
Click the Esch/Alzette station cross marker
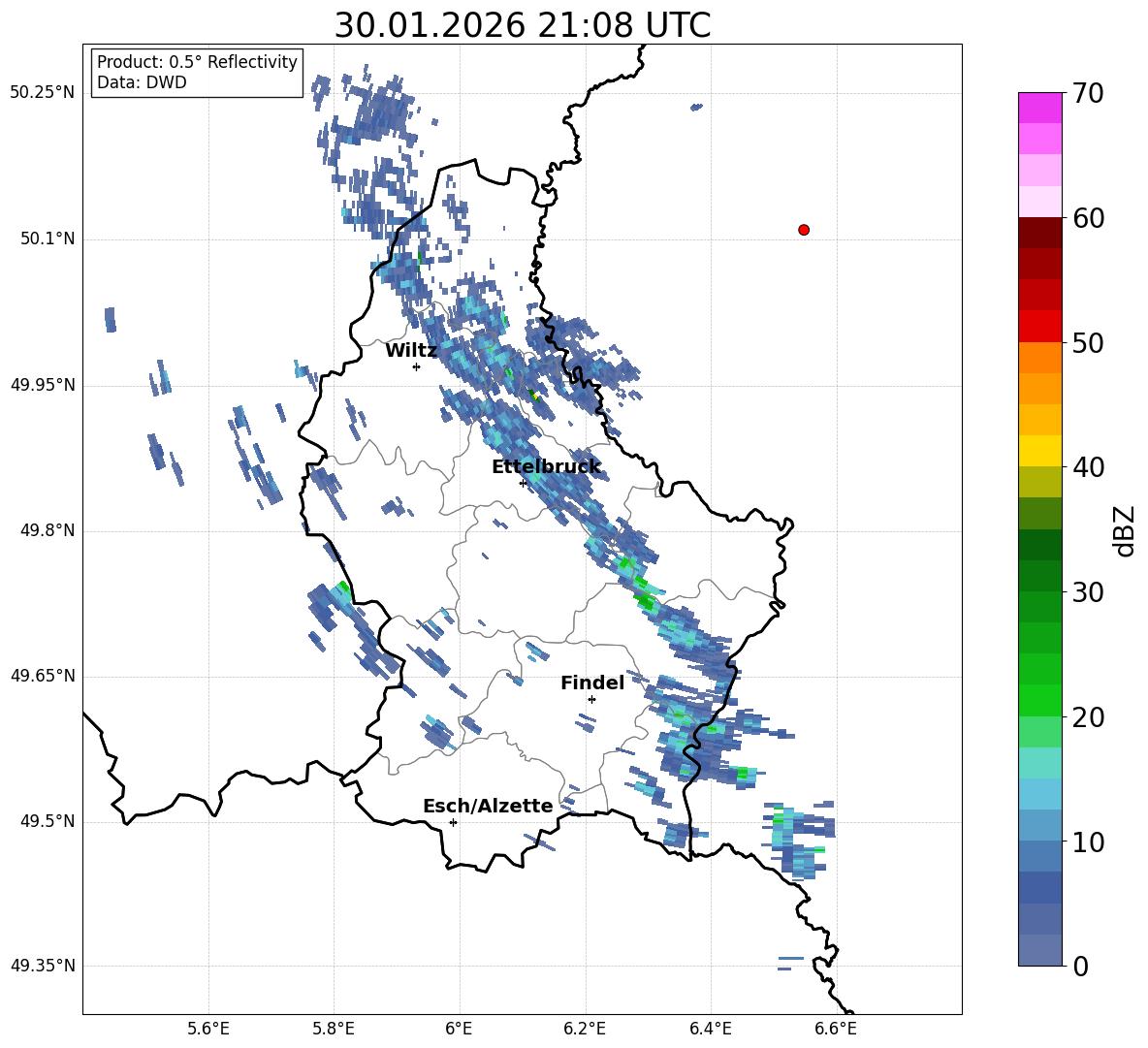pos(453,822)
